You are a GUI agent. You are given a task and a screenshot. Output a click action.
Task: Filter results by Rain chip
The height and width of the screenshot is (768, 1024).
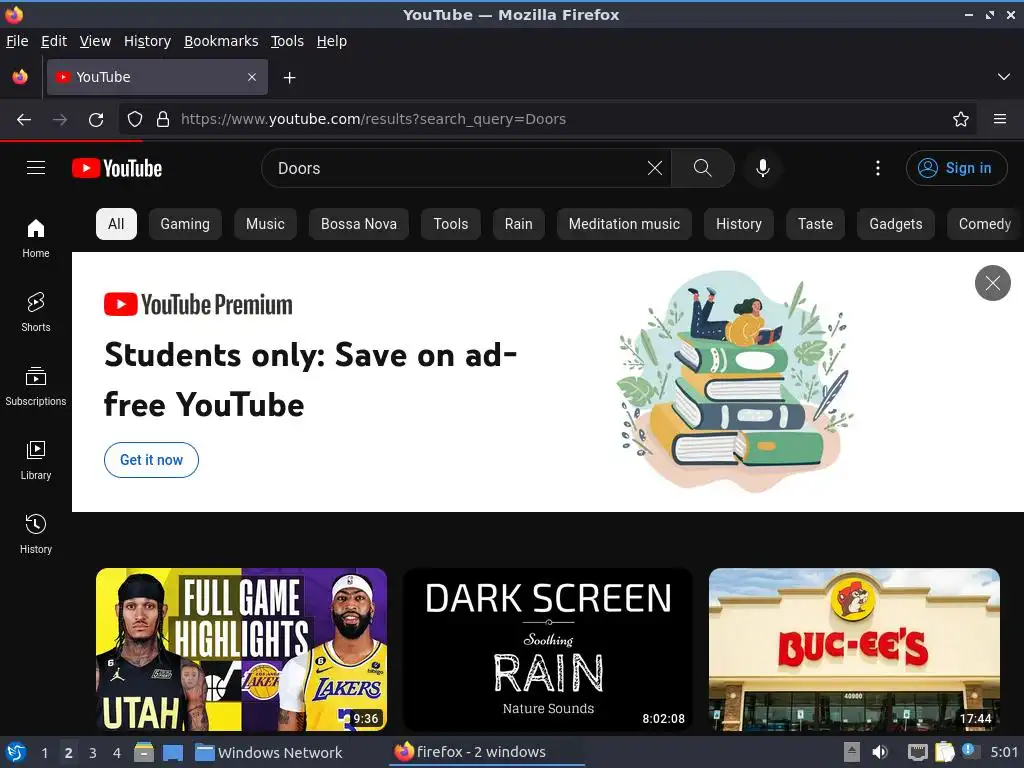pyautogui.click(x=519, y=224)
